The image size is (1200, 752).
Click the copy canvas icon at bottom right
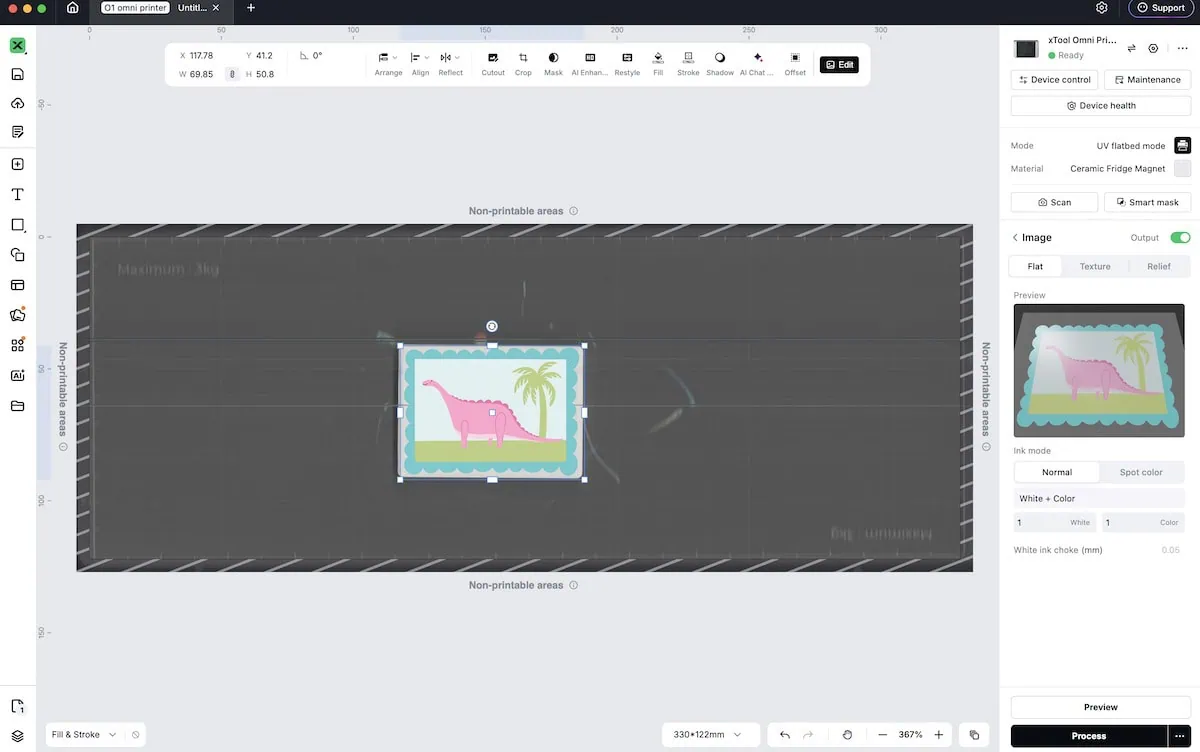973,735
